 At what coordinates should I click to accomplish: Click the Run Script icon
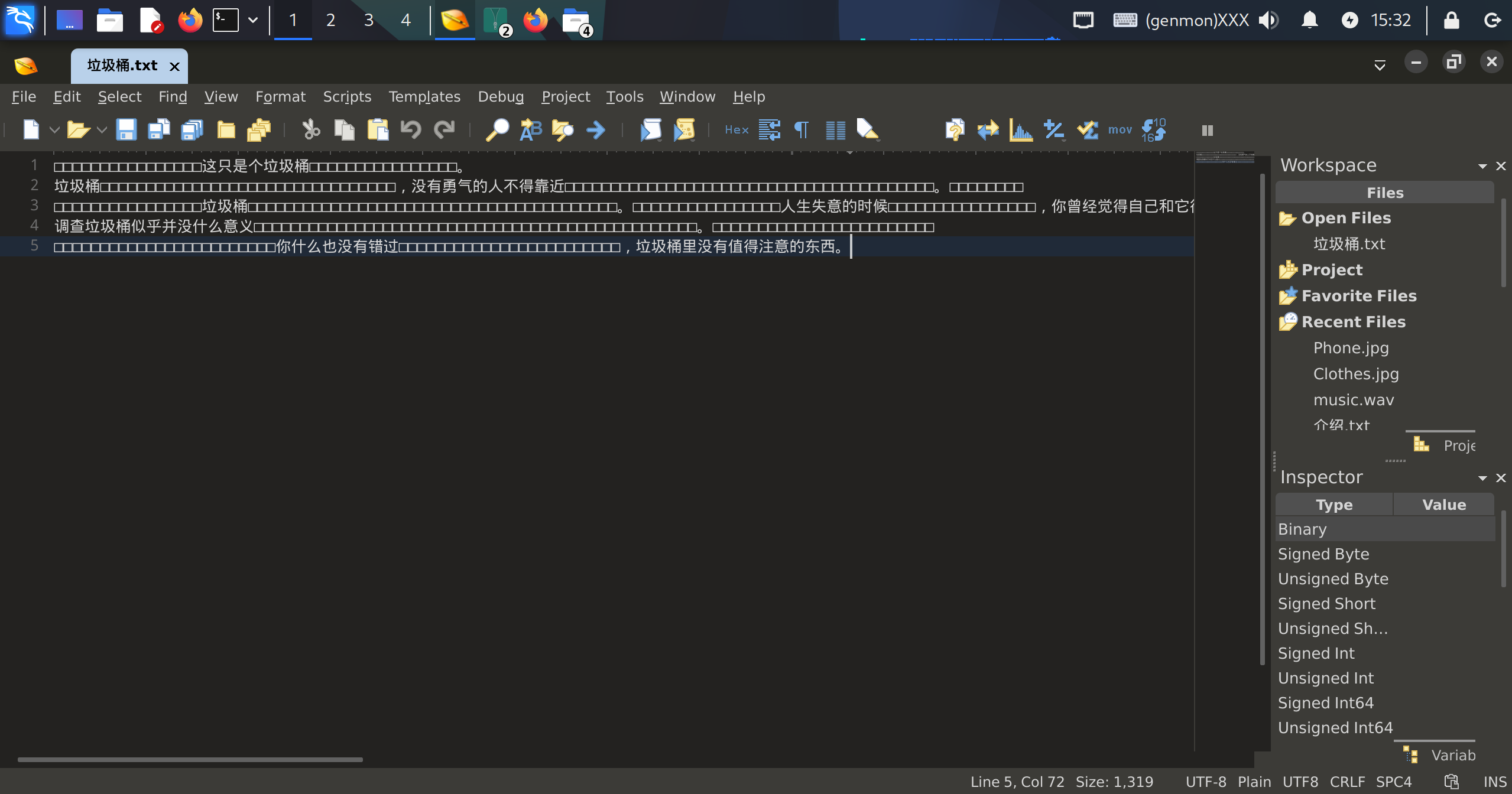click(651, 130)
